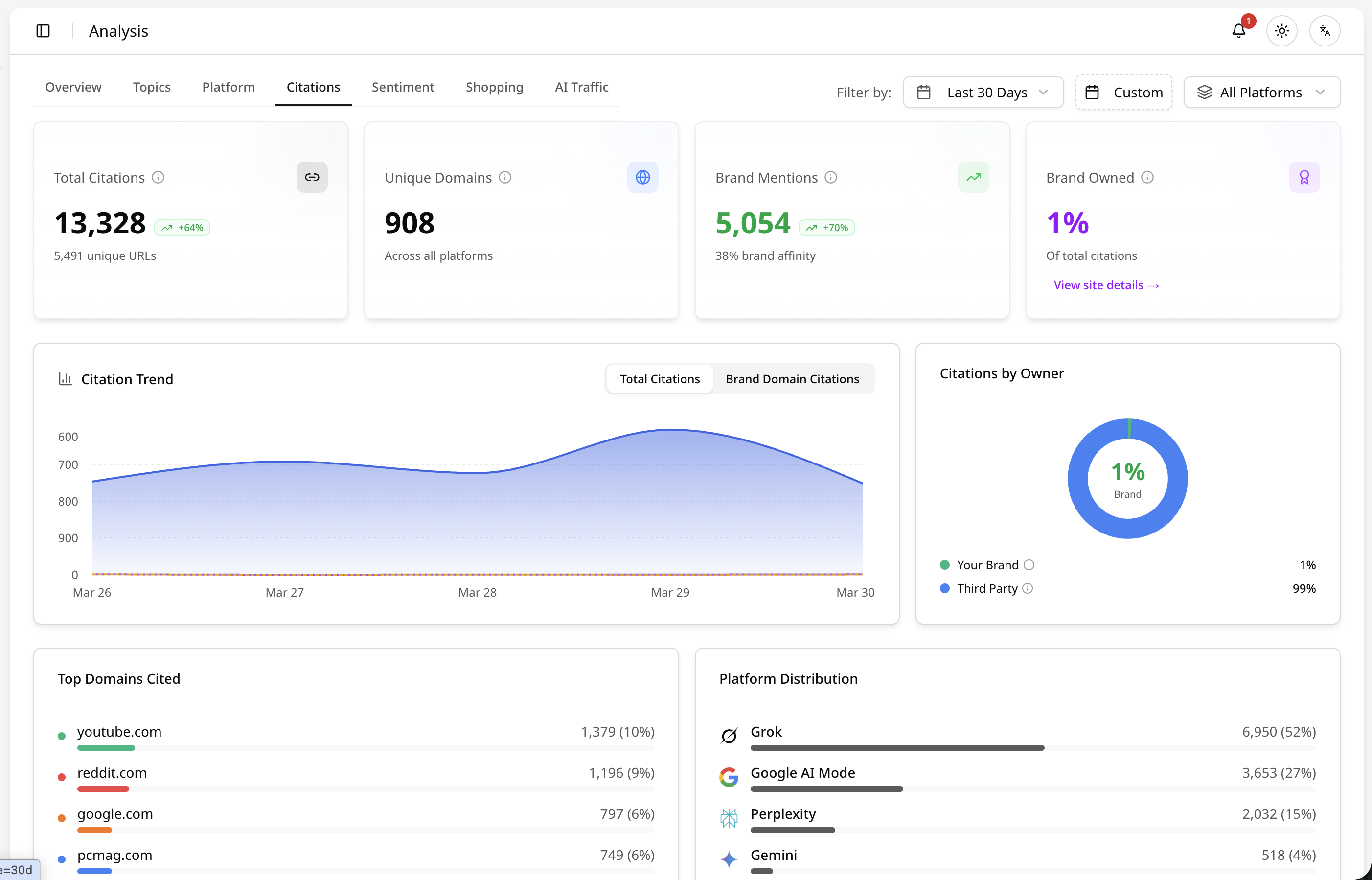Open the Custom date range picker
The height and width of the screenshot is (880, 1372).
pyautogui.click(x=1123, y=92)
